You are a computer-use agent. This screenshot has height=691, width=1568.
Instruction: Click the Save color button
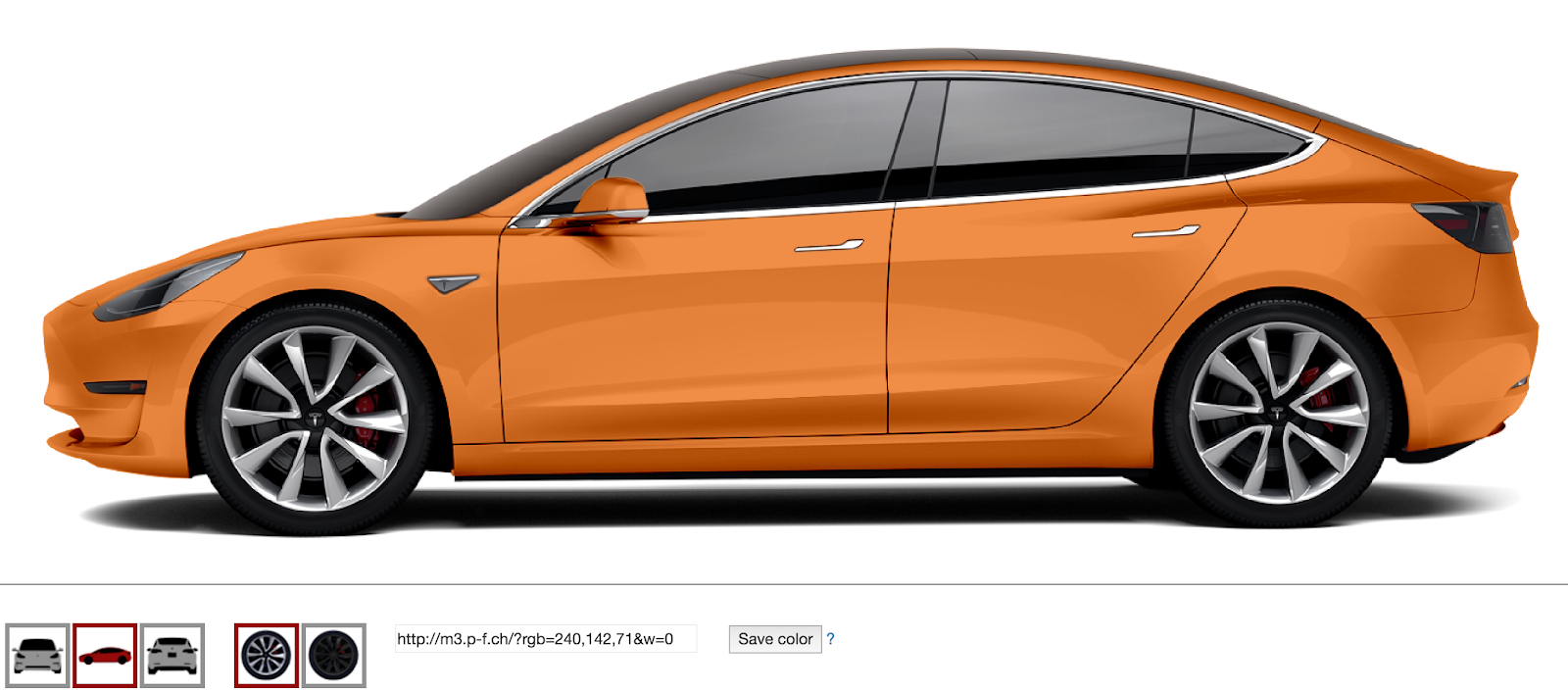coord(775,639)
